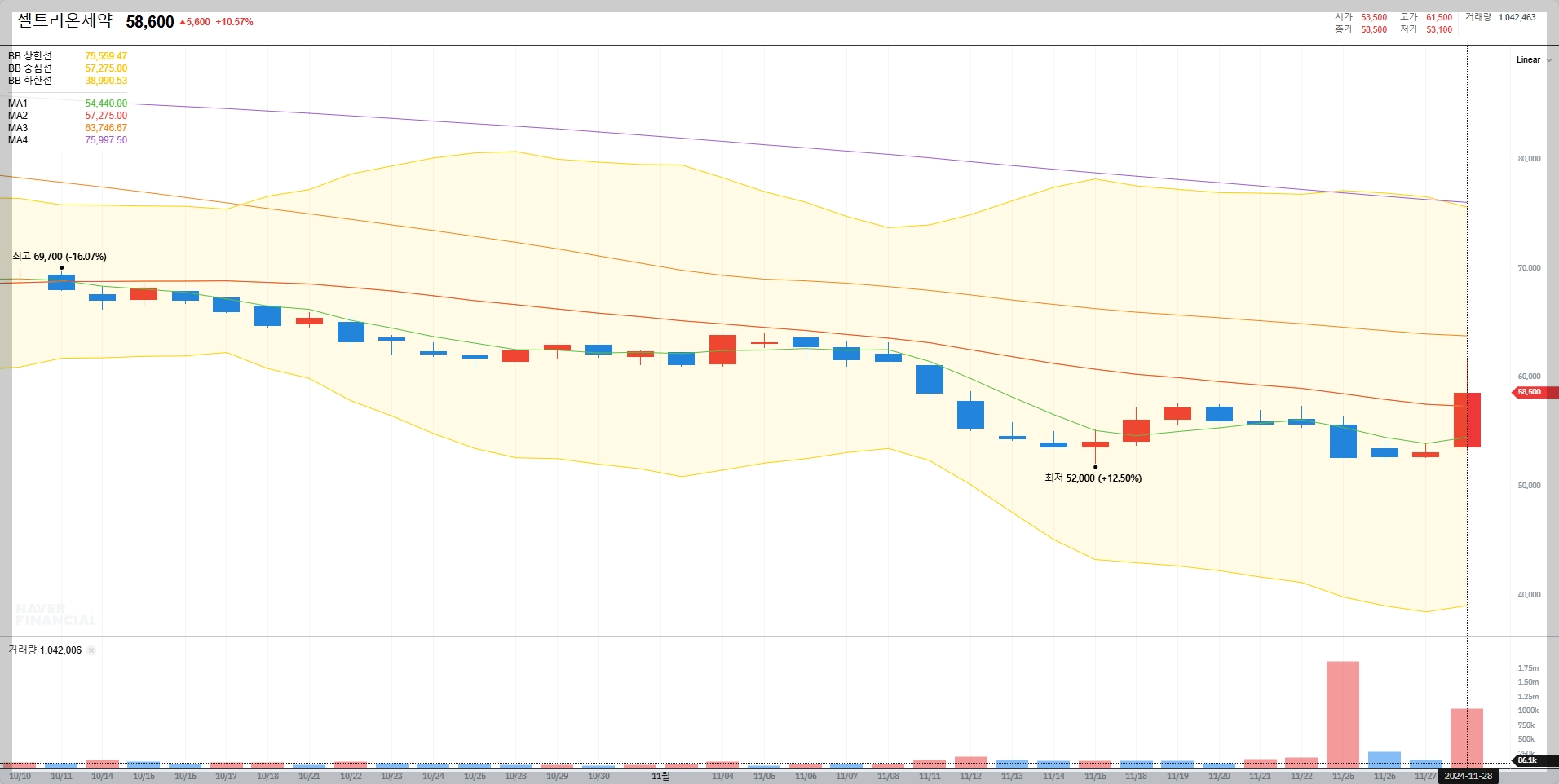Click the large red candle on 11/28
The height and width of the screenshot is (784, 1559).
pyautogui.click(x=1467, y=420)
